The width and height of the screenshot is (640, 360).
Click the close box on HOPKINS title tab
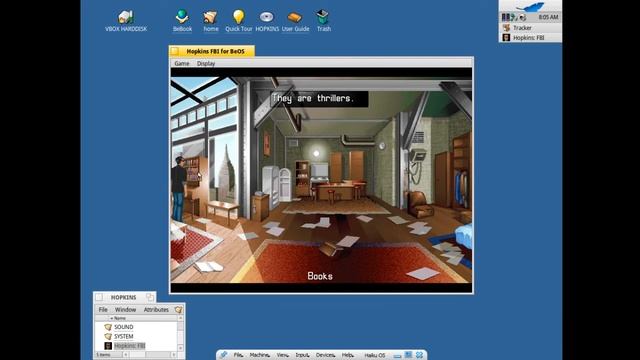pos(99,297)
